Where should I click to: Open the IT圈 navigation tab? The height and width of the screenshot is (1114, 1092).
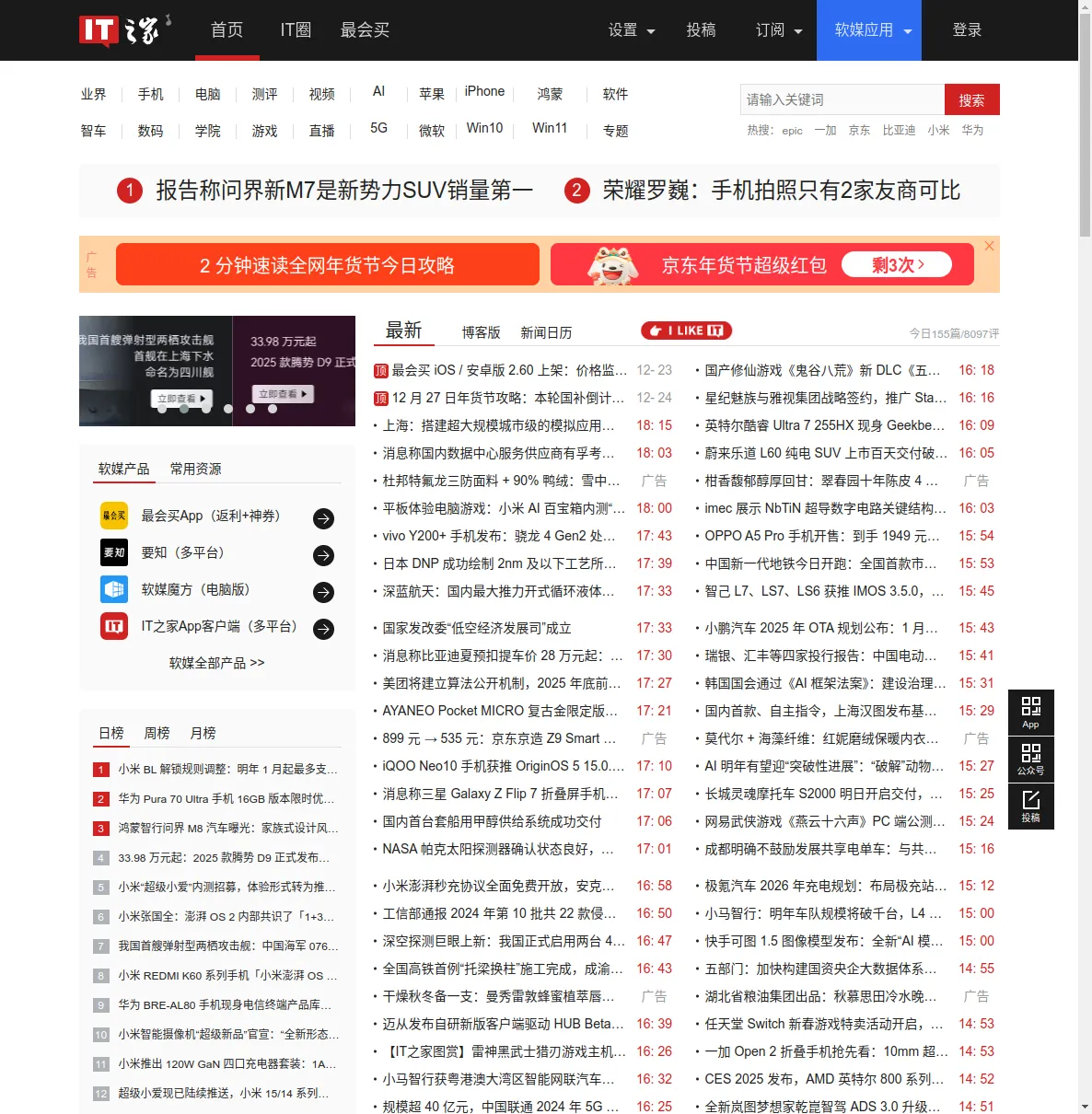[296, 30]
